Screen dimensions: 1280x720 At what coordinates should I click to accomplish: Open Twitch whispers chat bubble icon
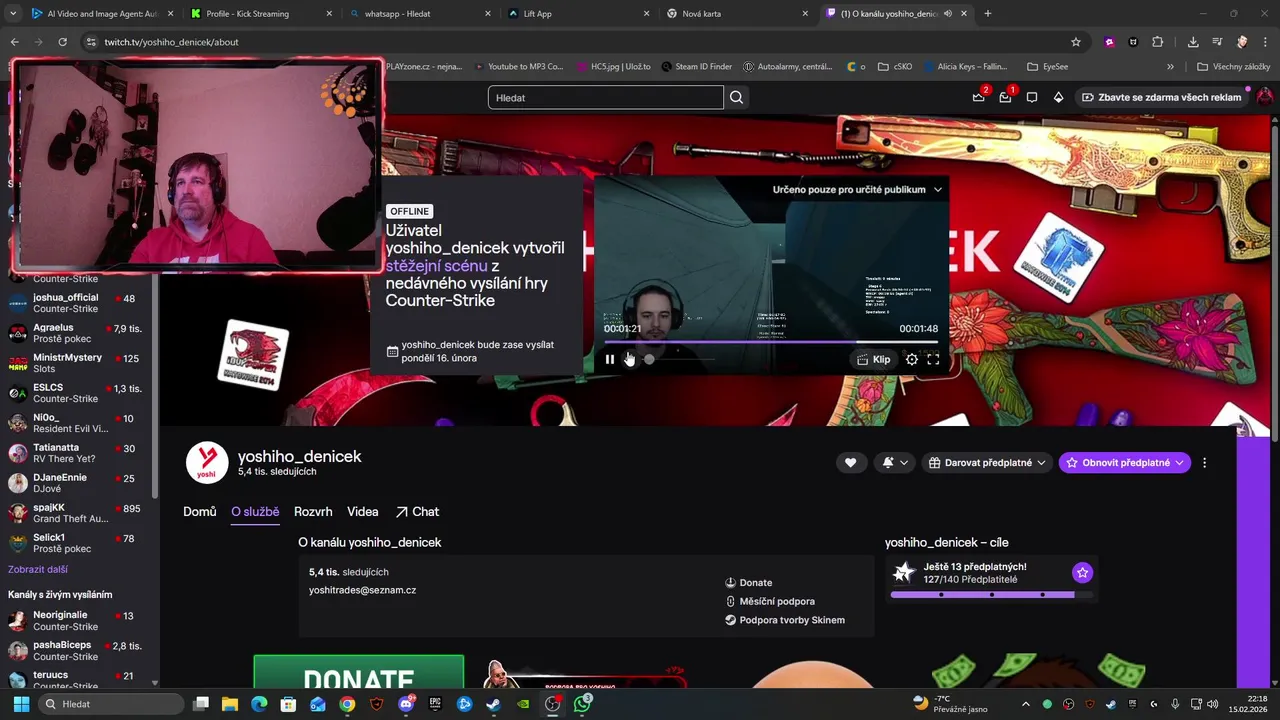click(1032, 97)
